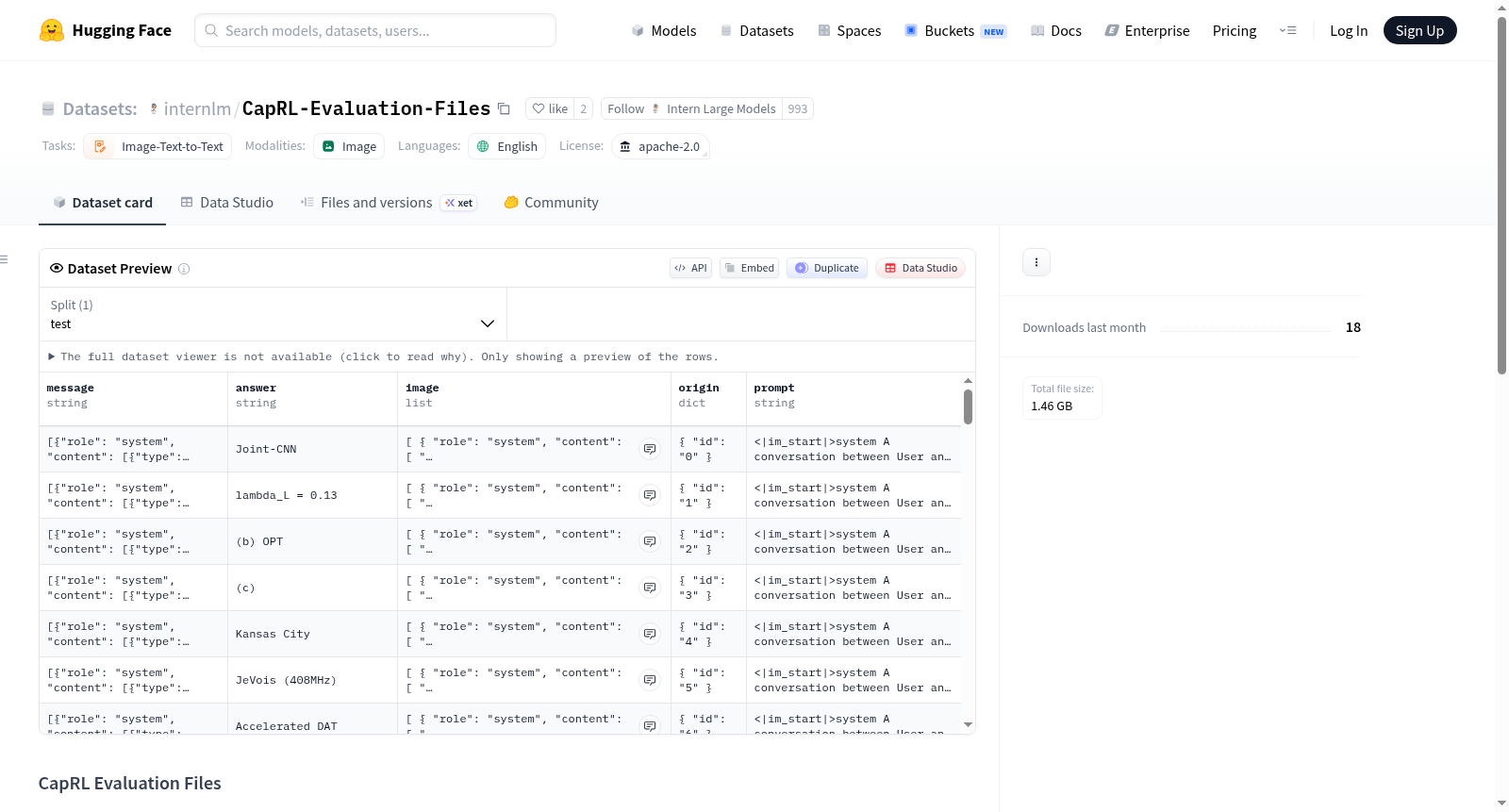
Task: Open the Pricing page
Action: click(1235, 30)
